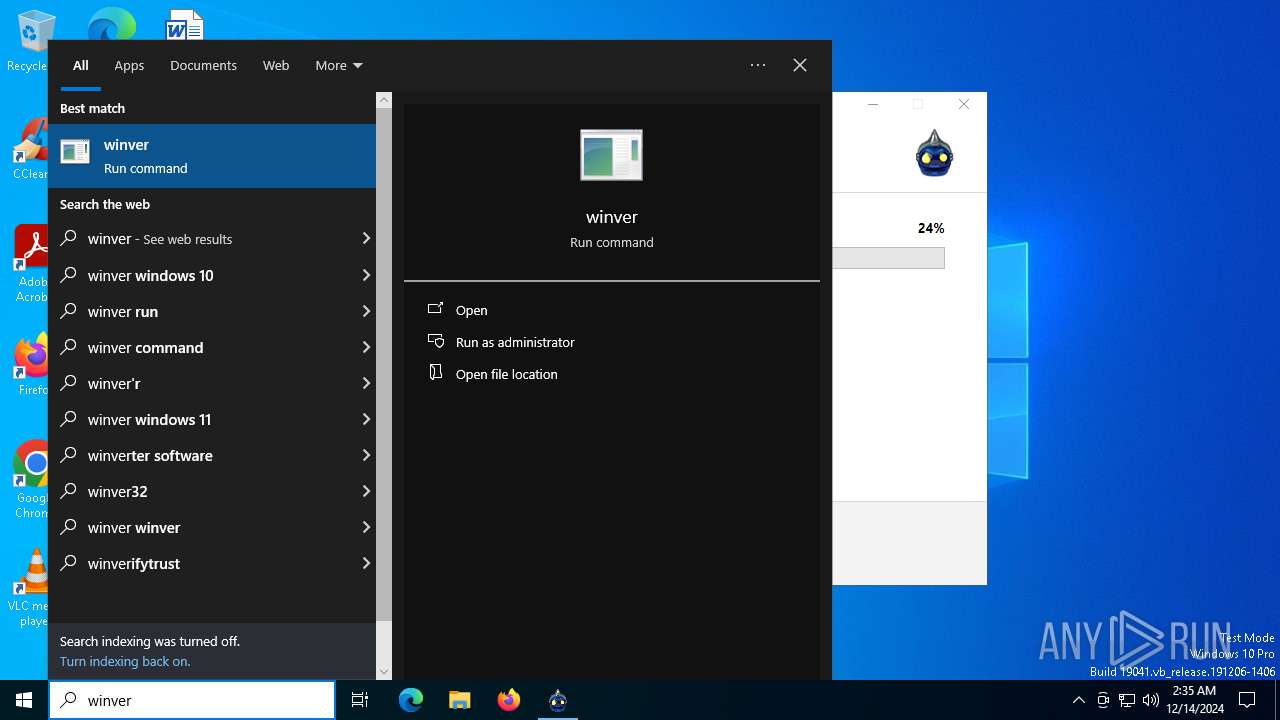Close the search panel with the X
Viewport: 1280px width, 720px height.
(800, 65)
